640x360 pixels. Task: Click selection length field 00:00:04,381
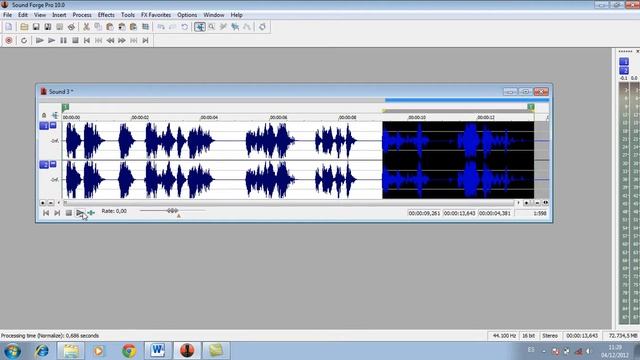click(494, 213)
